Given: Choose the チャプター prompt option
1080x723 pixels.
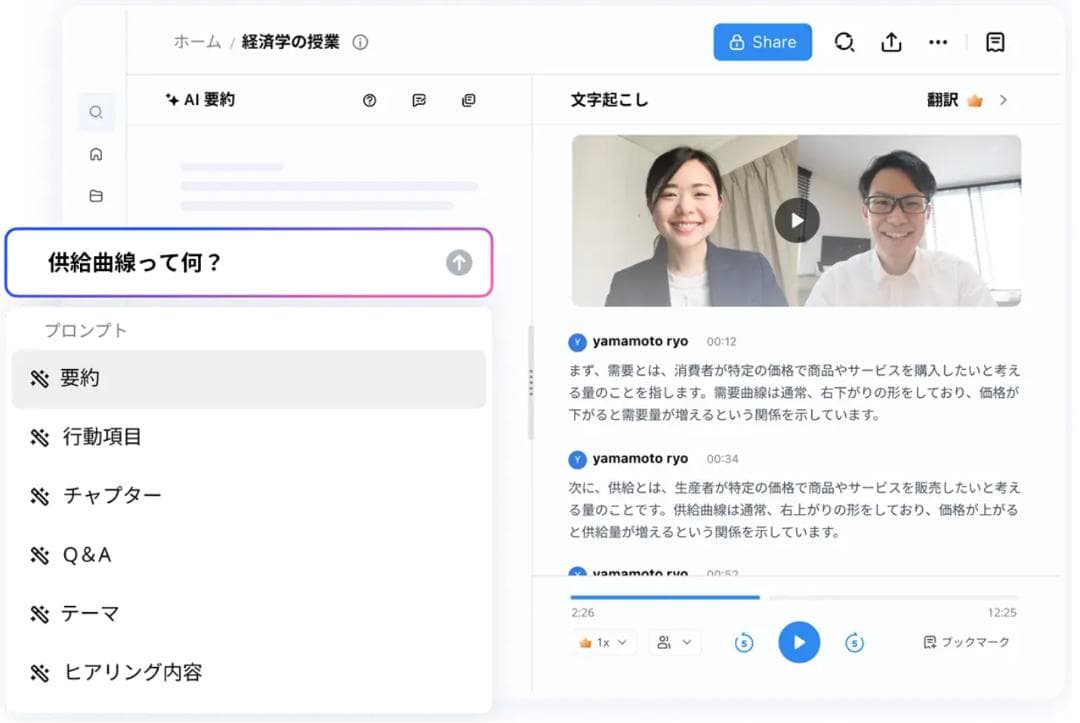Looking at the screenshot, I should coord(112,496).
